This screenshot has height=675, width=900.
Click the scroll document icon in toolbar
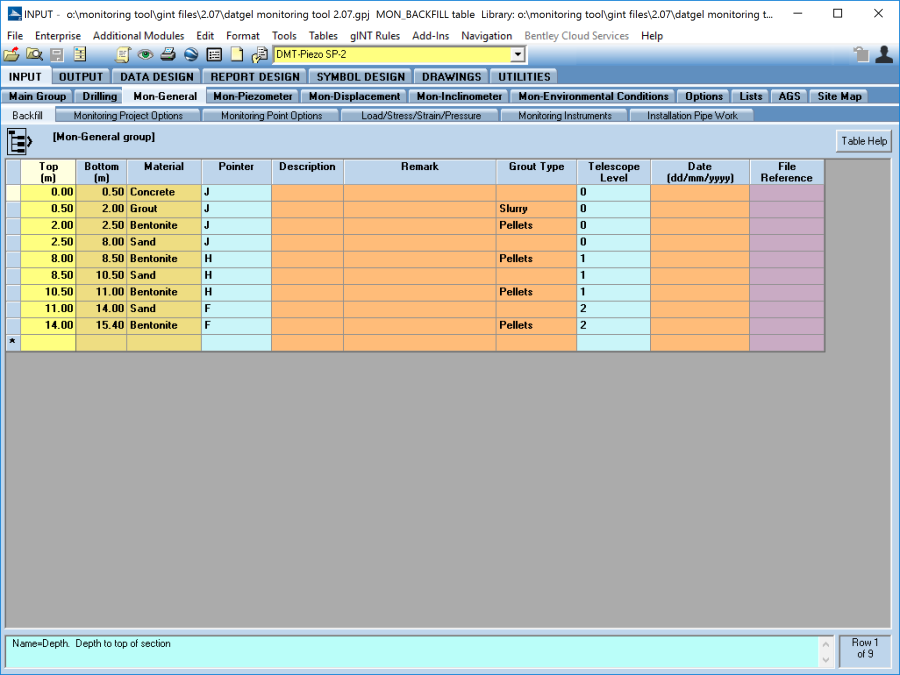coord(124,55)
